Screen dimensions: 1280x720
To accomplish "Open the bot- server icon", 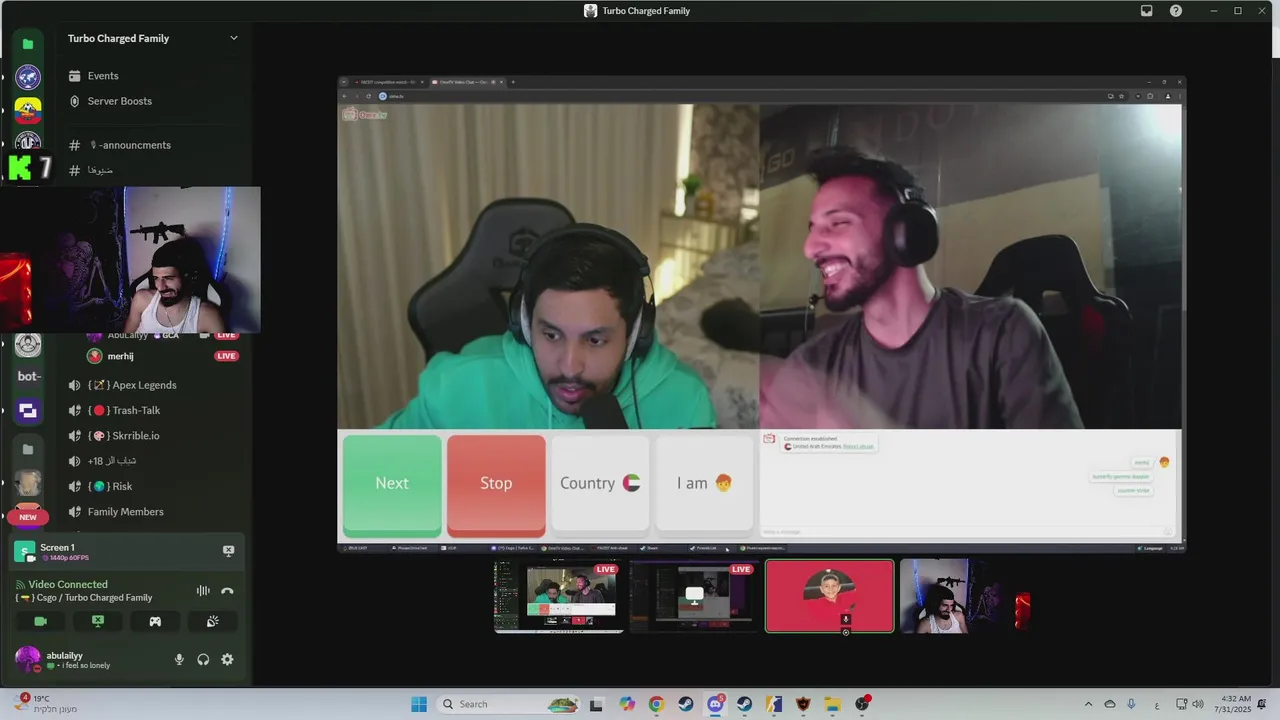I will coord(28,377).
